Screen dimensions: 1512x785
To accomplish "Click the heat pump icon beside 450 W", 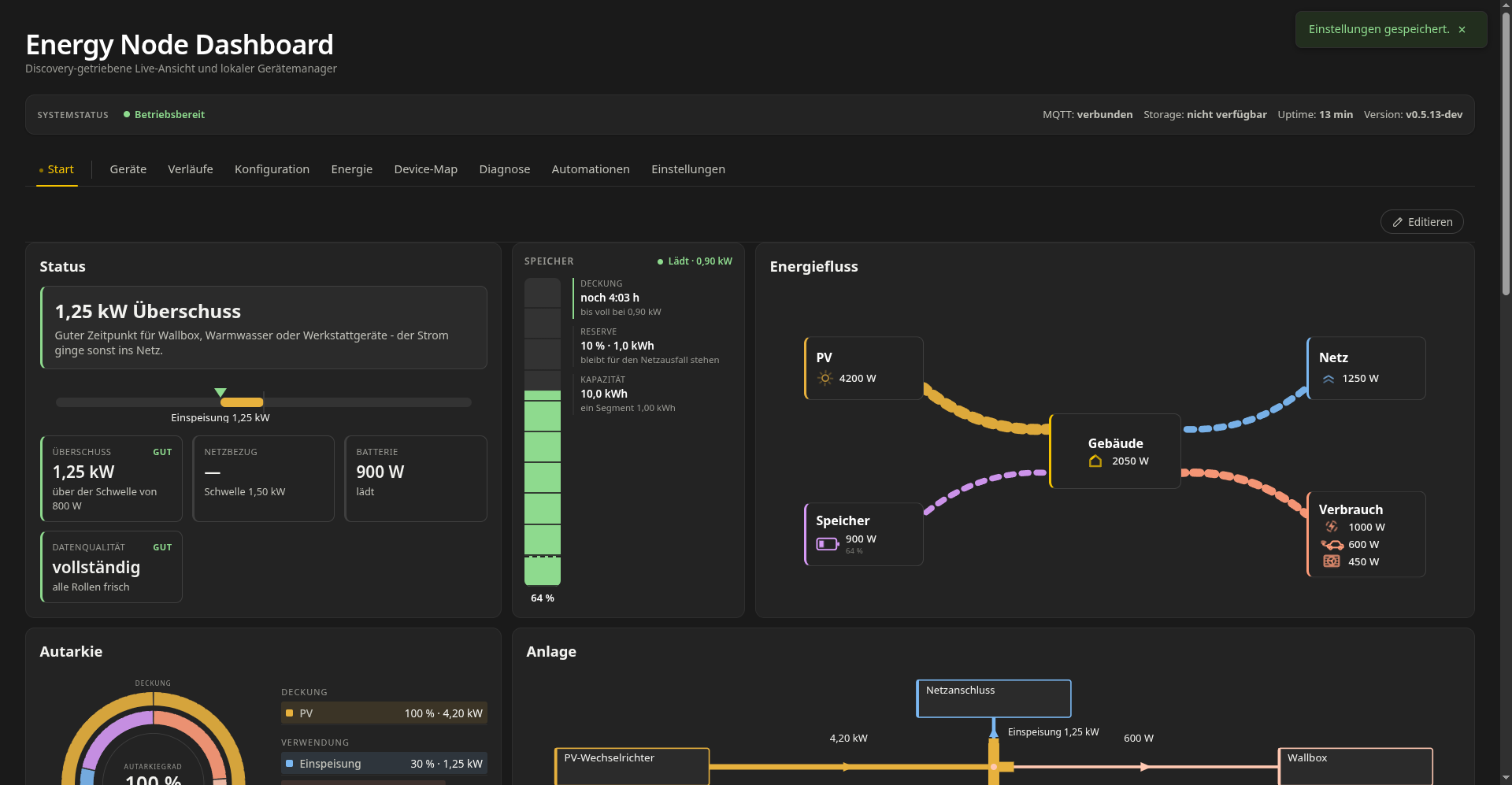I will click(1332, 561).
